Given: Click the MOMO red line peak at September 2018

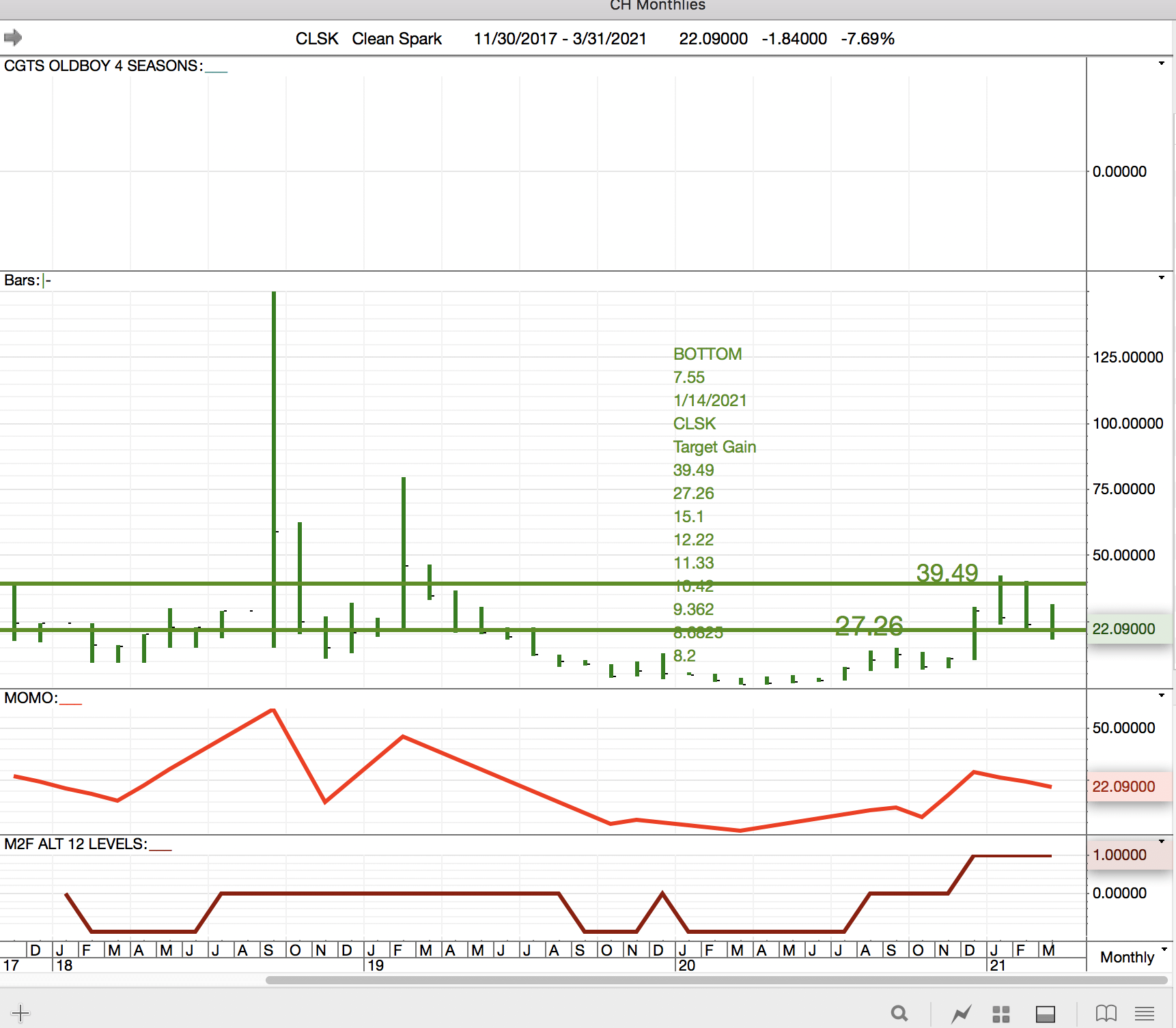Looking at the screenshot, I should pyautogui.click(x=273, y=710).
